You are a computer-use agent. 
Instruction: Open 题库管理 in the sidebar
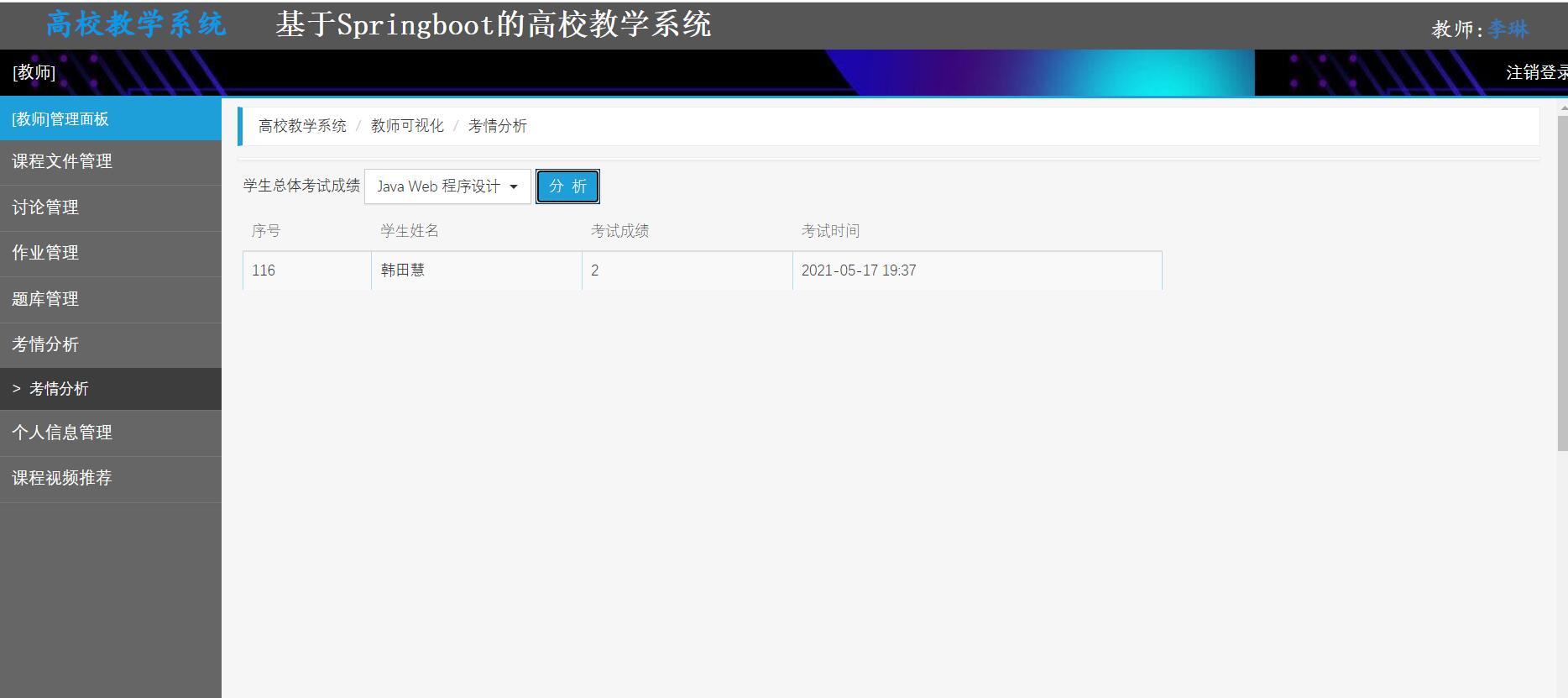111,299
